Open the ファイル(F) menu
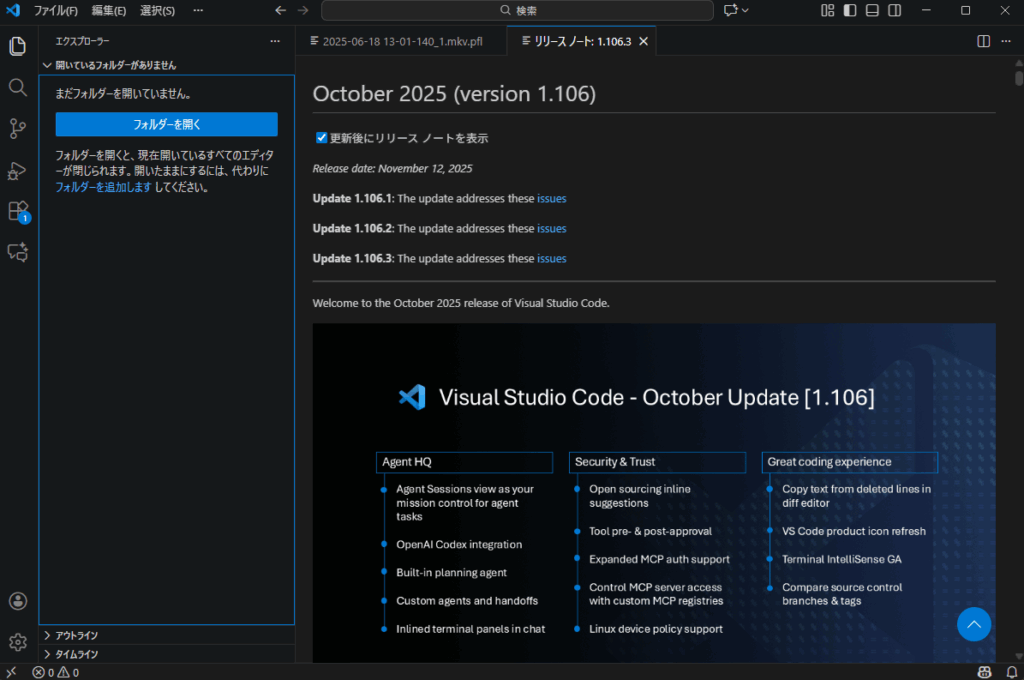Viewport: 1024px width, 680px height. click(55, 10)
